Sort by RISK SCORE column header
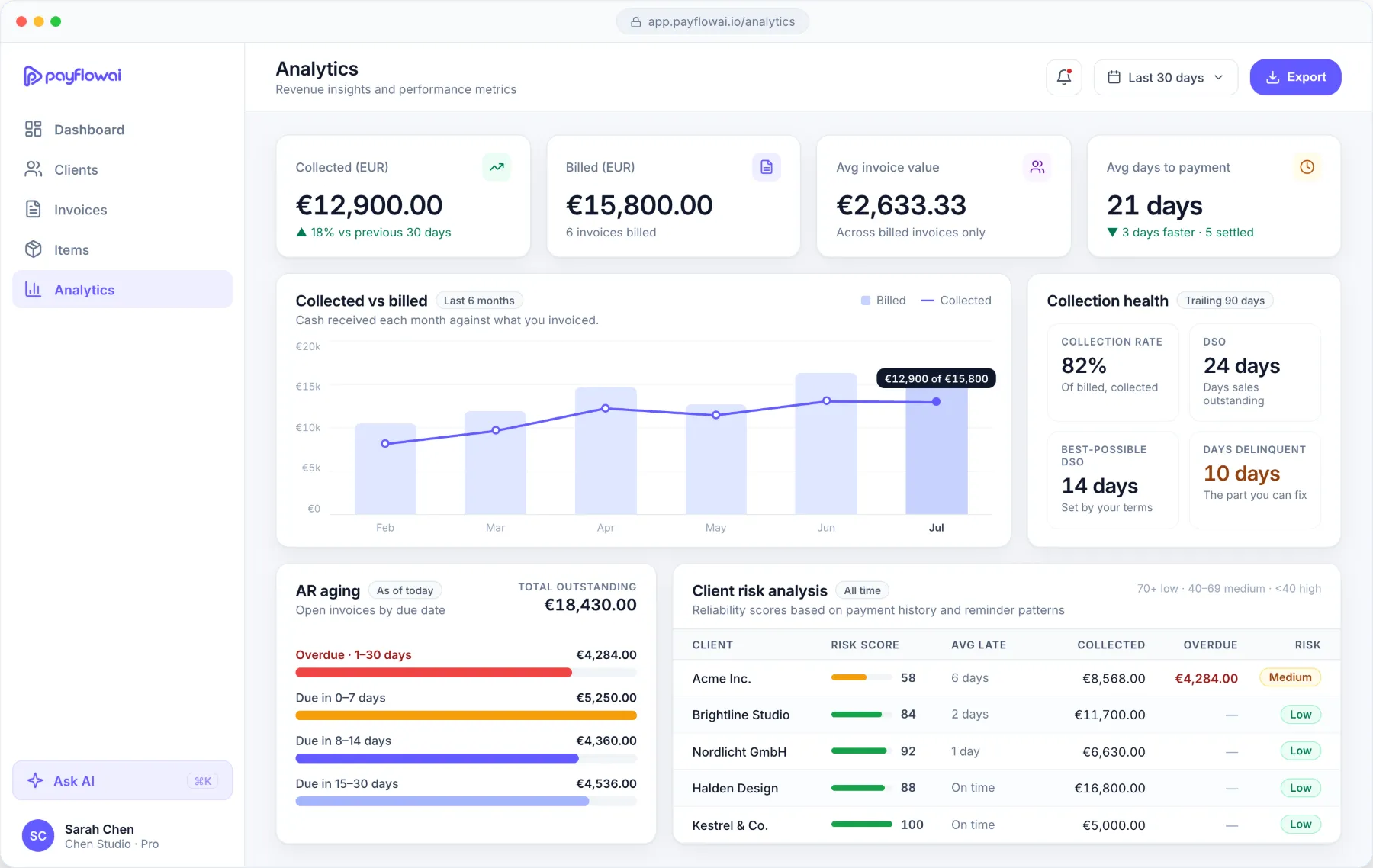This screenshot has width=1373, height=868. (864, 645)
